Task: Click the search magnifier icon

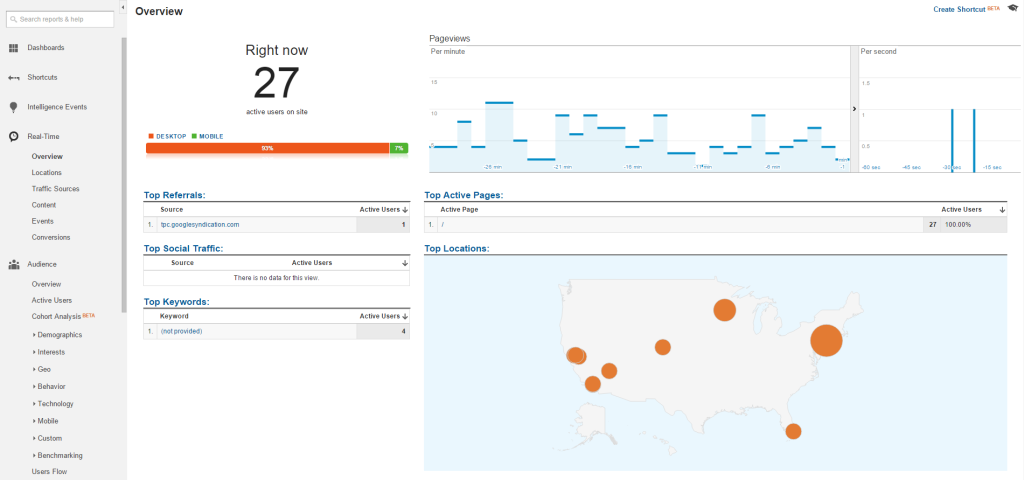Action: pyautogui.click(x=14, y=20)
